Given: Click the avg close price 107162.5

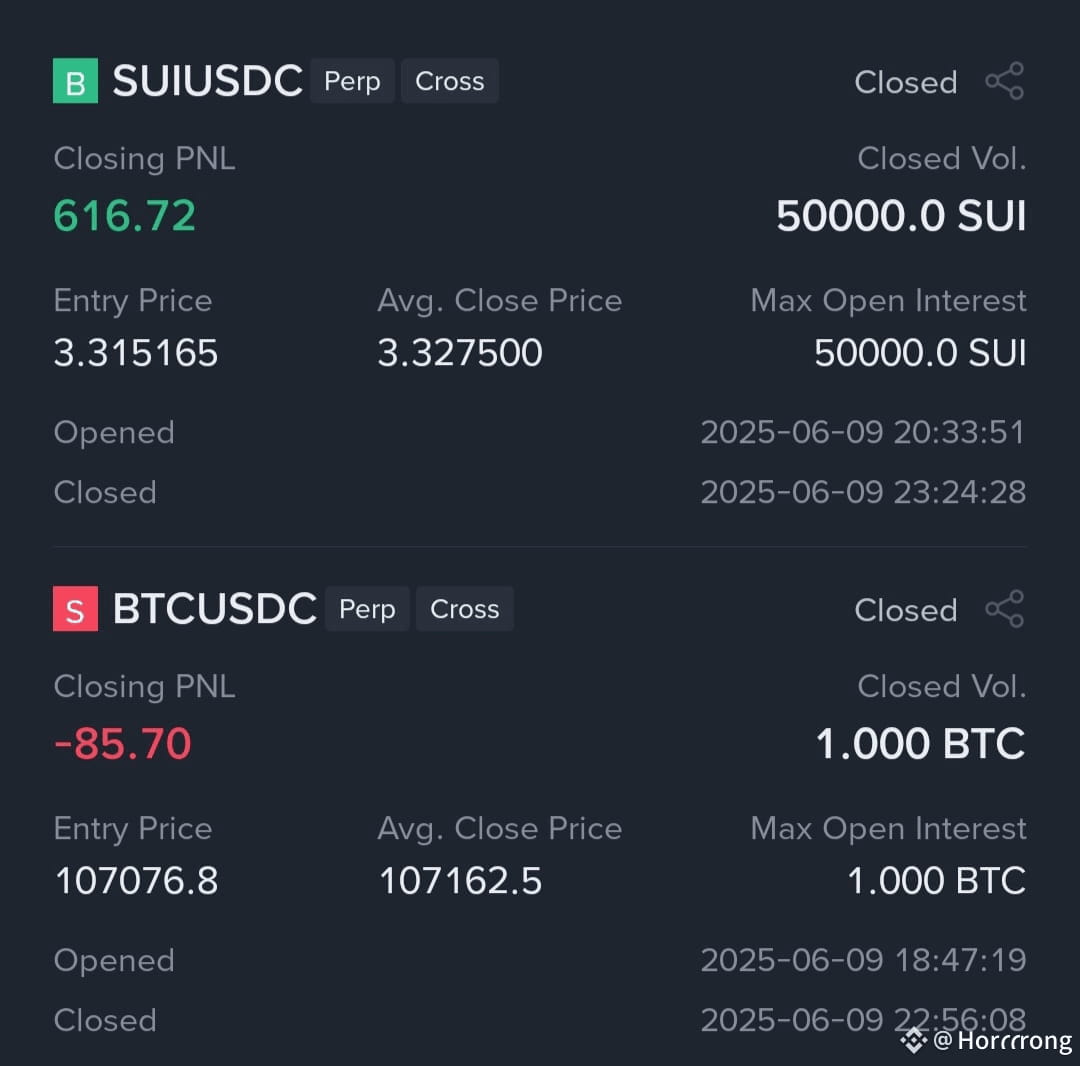Looking at the screenshot, I should click(x=461, y=881).
